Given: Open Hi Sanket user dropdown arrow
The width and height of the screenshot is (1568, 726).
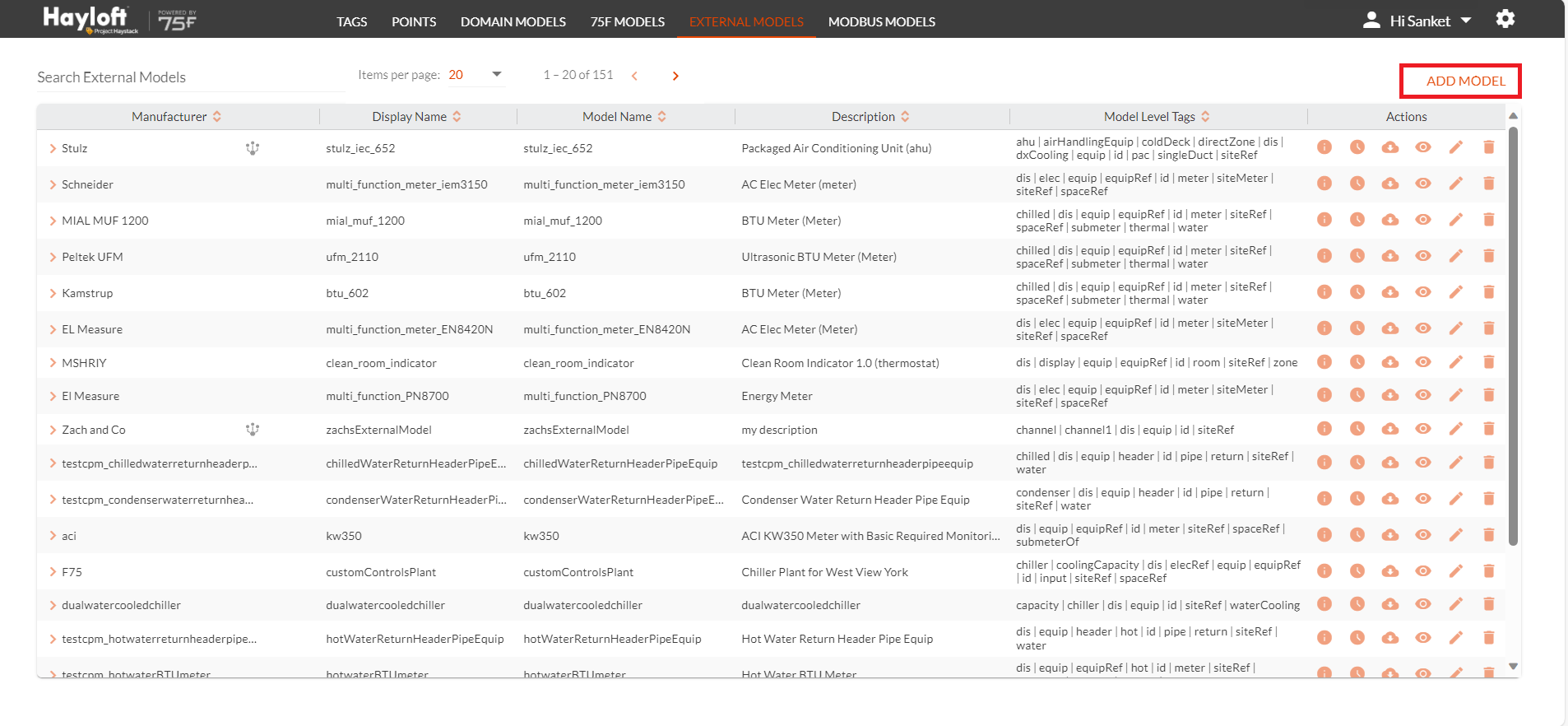Looking at the screenshot, I should coord(1466,21).
